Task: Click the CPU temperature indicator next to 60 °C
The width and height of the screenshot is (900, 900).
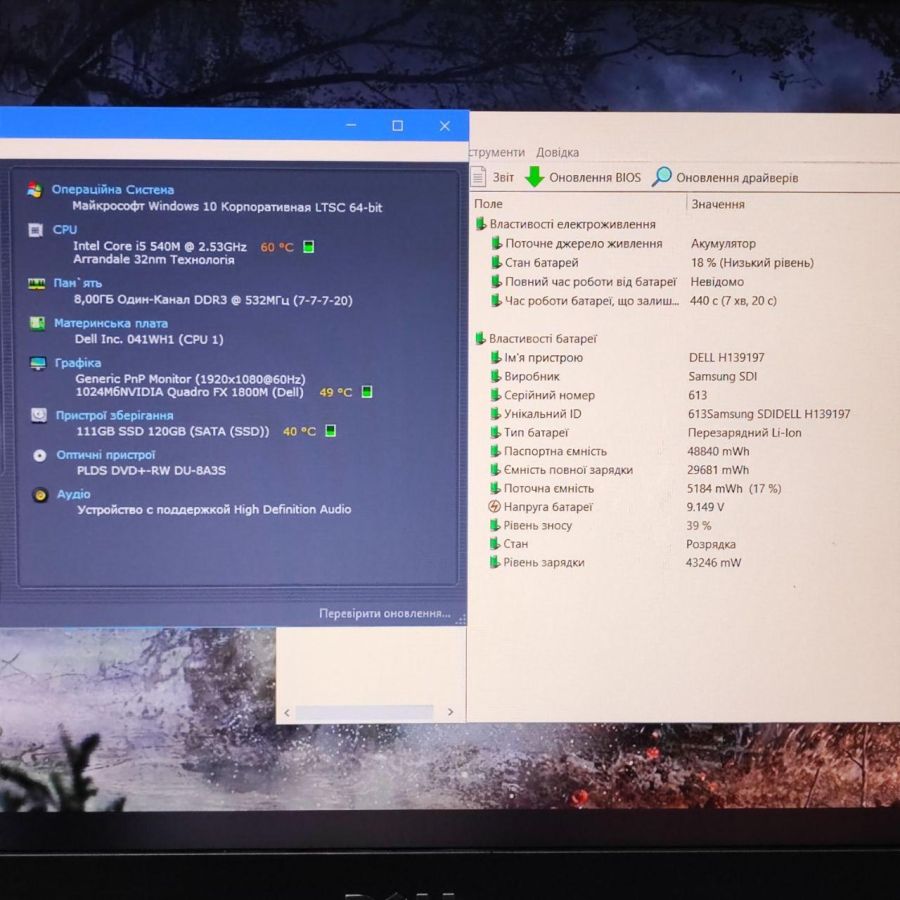Action: 308,247
